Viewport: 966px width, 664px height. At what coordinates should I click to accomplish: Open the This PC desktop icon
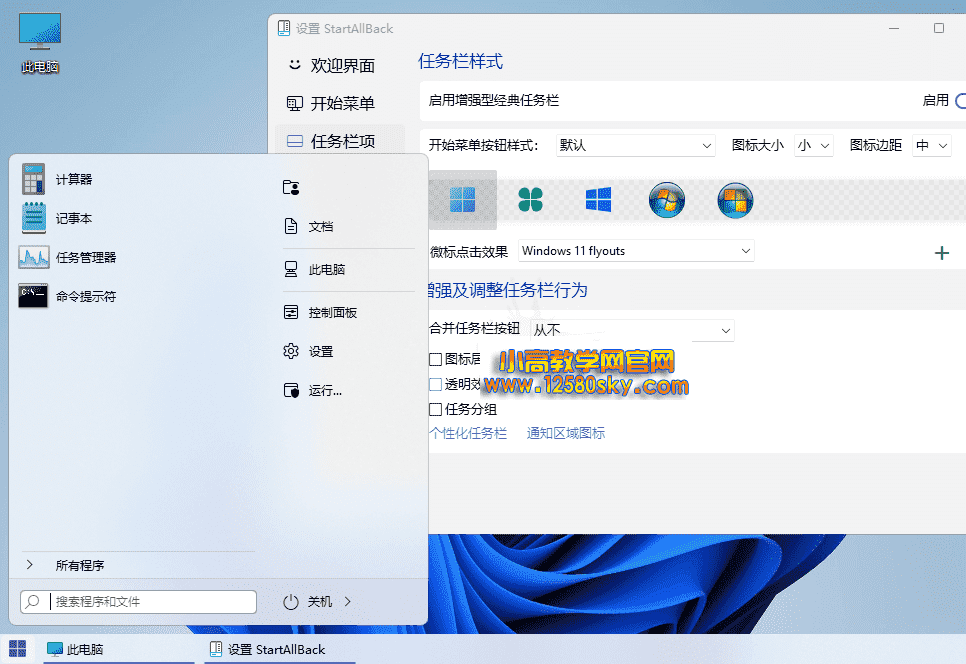pos(39,42)
